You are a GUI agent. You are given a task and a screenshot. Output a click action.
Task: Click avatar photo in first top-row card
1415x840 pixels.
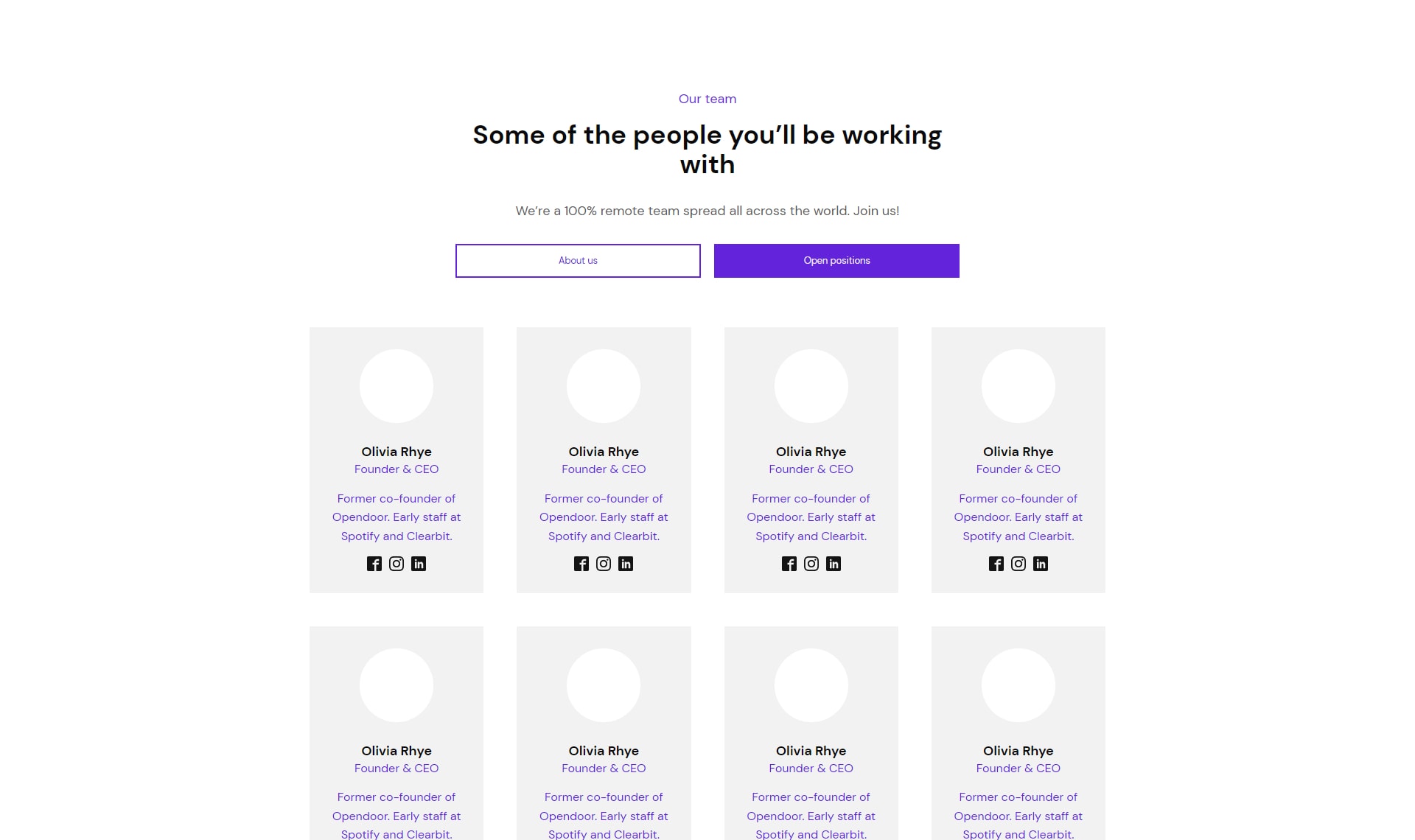tap(396, 386)
